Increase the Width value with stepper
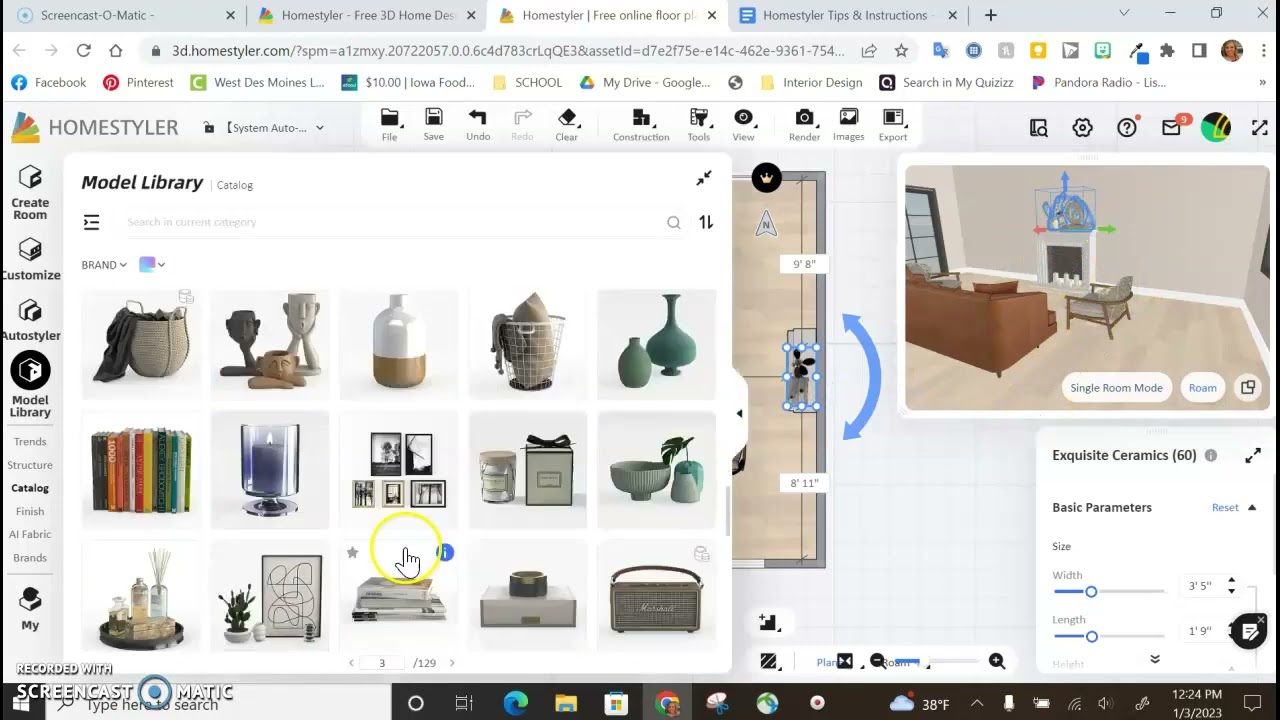The image size is (1280, 720). [x=1231, y=580]
